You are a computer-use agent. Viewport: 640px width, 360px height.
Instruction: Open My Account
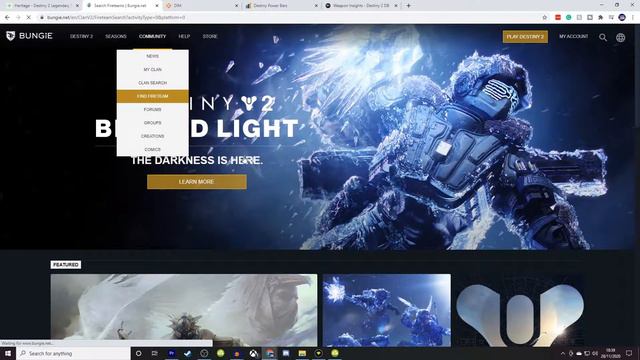[573, 36]
